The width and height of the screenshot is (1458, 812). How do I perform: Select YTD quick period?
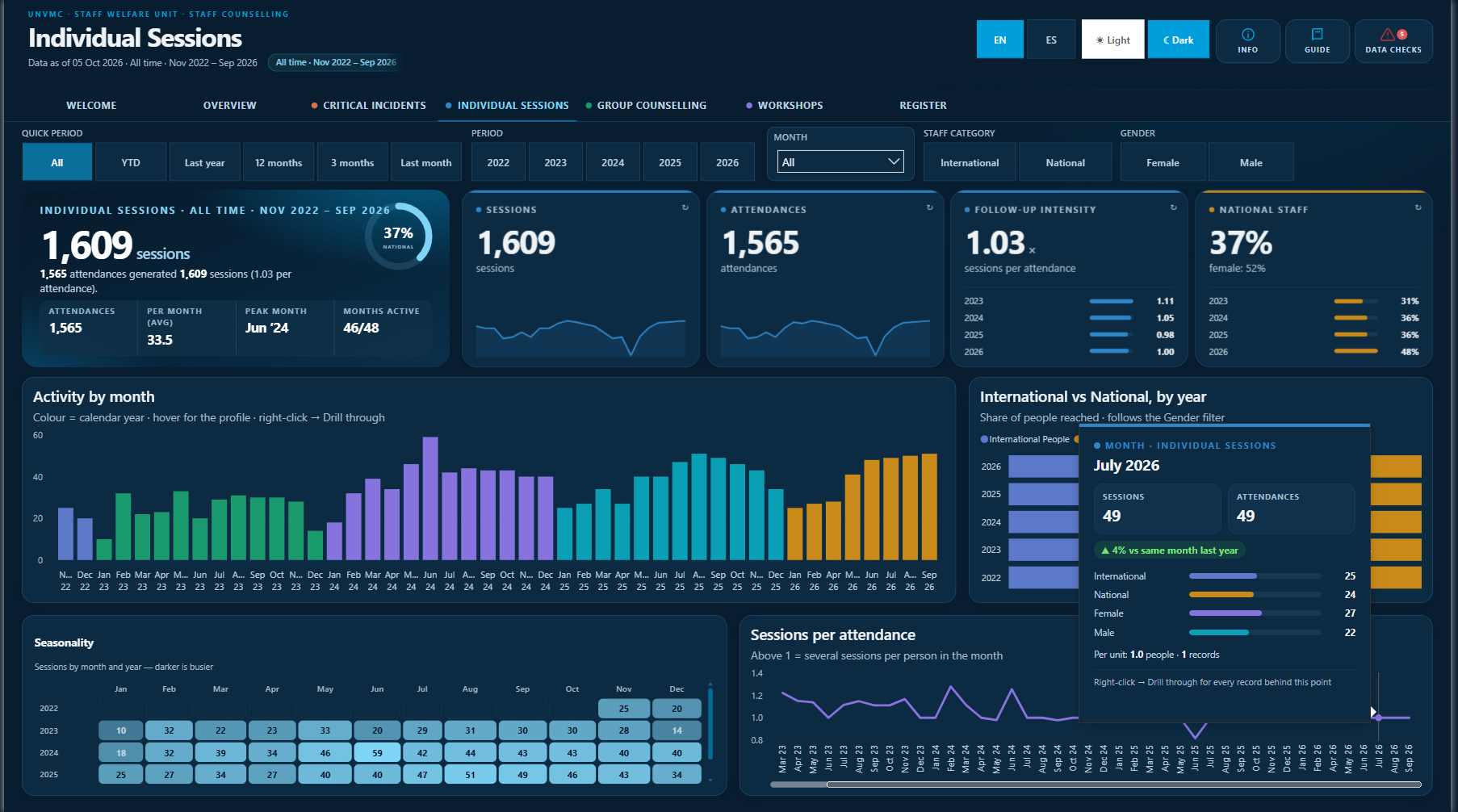pos(131,162)
